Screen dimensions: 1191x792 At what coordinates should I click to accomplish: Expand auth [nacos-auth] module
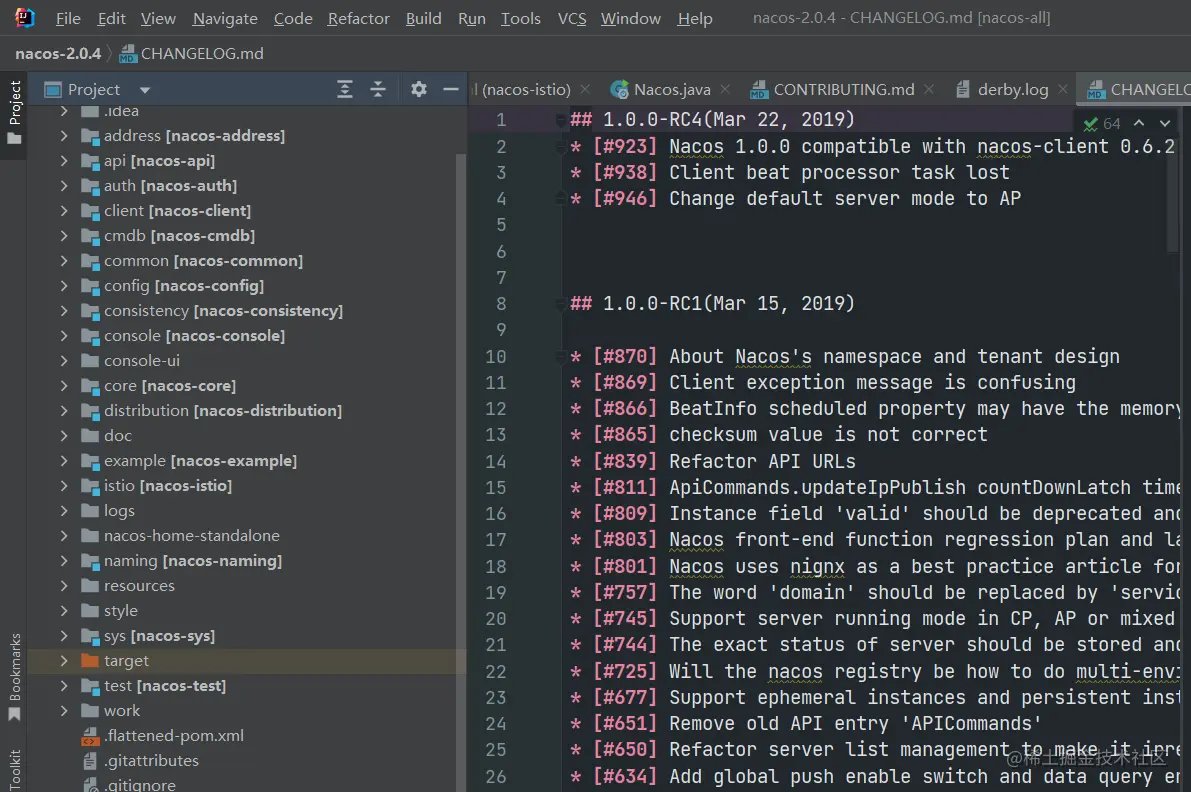(x=64, y=186)
